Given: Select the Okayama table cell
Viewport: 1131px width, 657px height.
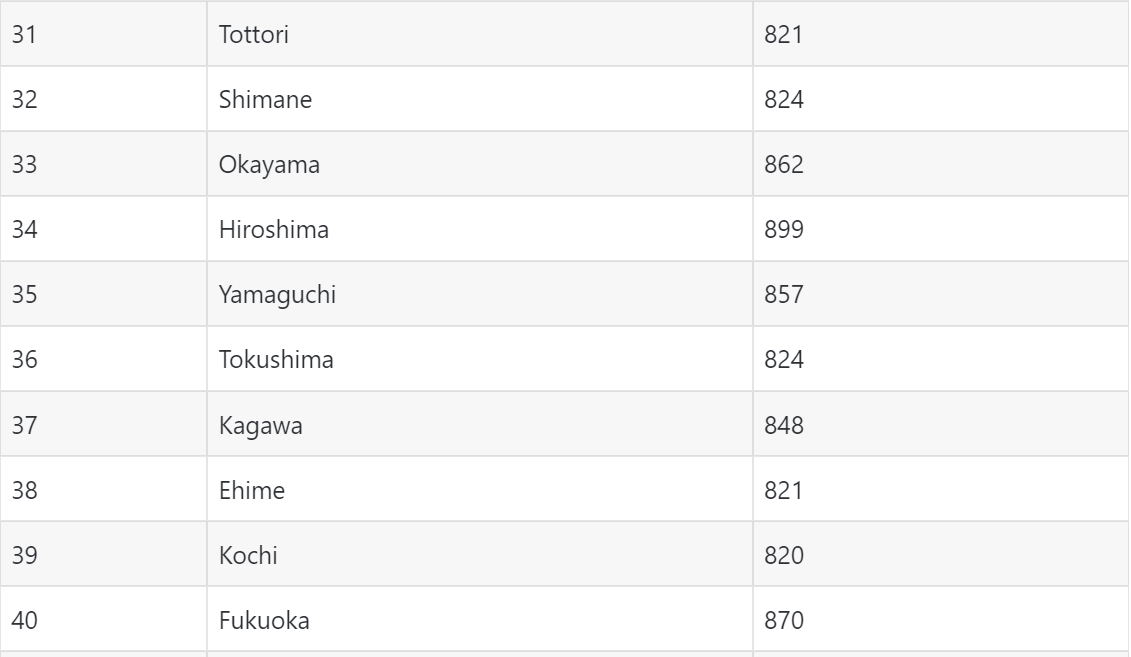Looking at the screenshot, I should click(x=480, y=164).
